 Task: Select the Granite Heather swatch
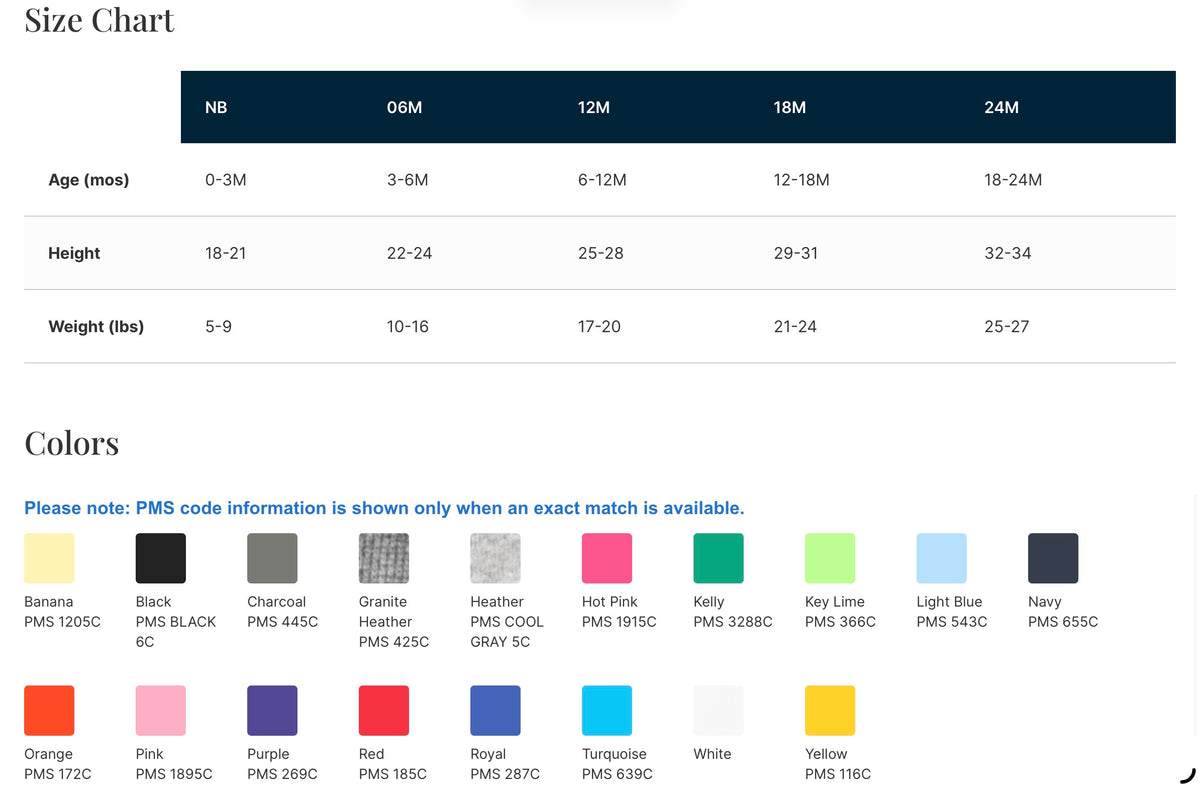pos(384,558)
